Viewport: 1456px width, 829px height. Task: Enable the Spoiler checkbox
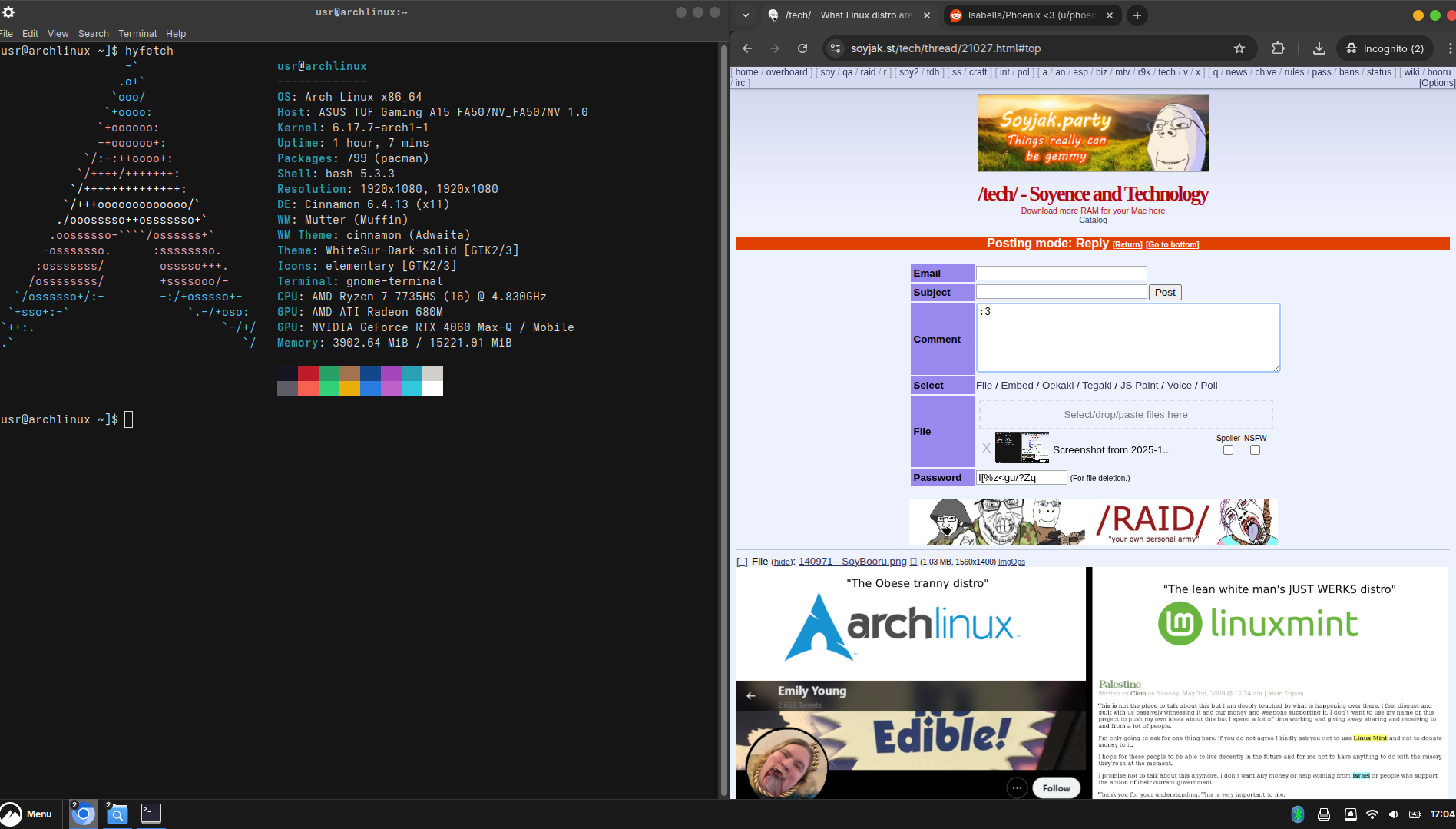pyautogui.click(x=1228, y=450)
